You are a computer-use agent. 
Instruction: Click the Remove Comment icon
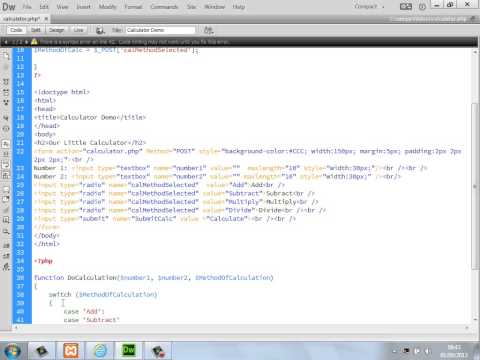(x=6, y=199)
